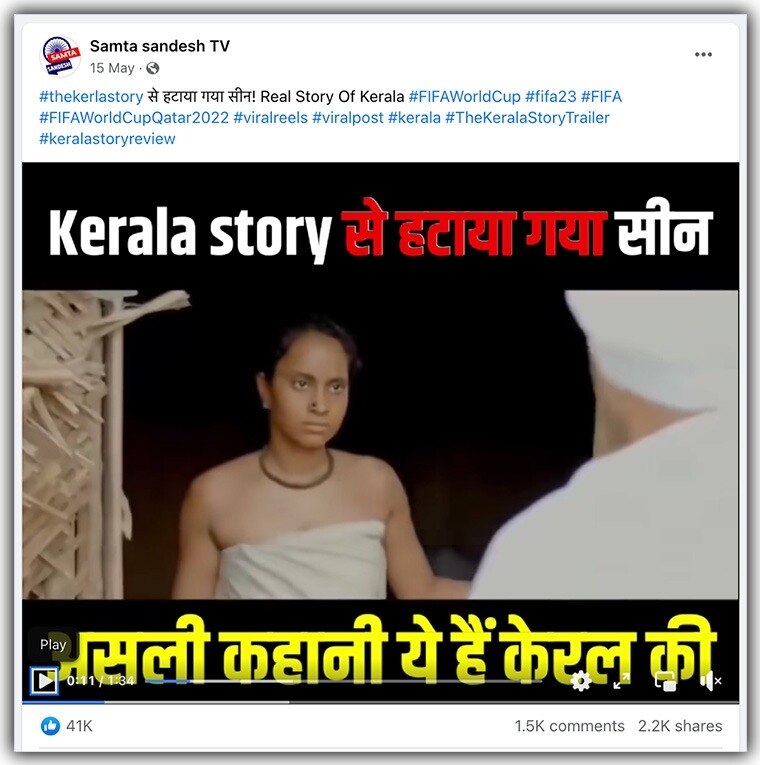Unmute the video speaker icon

(x=710, y=681)
